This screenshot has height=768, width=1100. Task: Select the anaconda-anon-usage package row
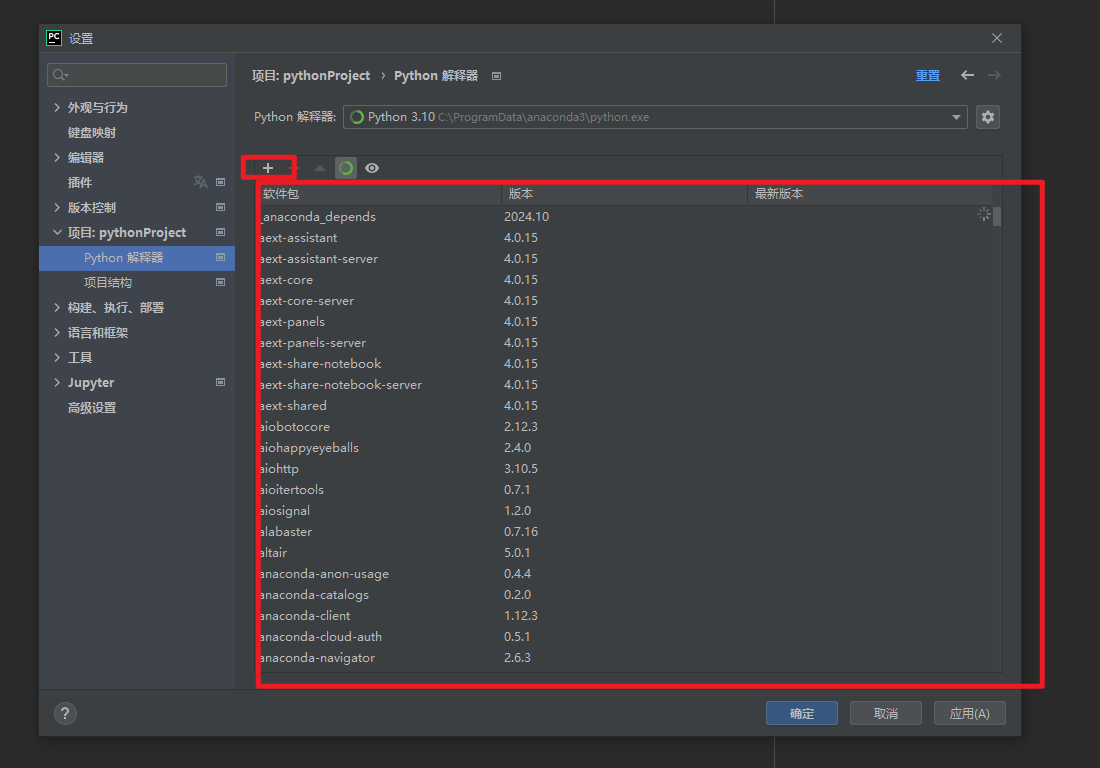[x=624, y=574]
